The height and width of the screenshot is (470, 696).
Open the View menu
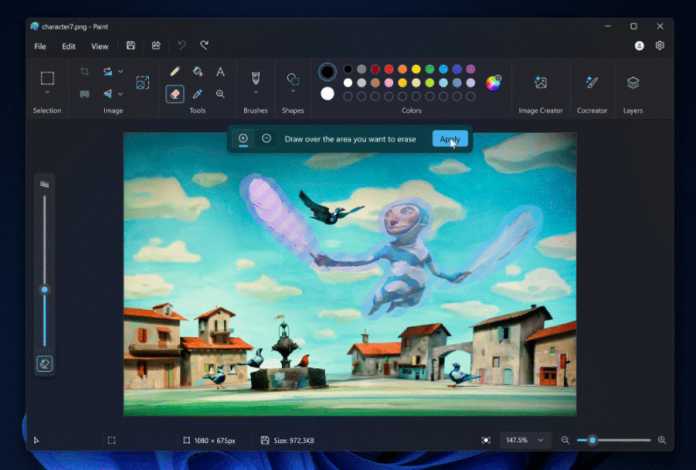click(x=100, y=46)
